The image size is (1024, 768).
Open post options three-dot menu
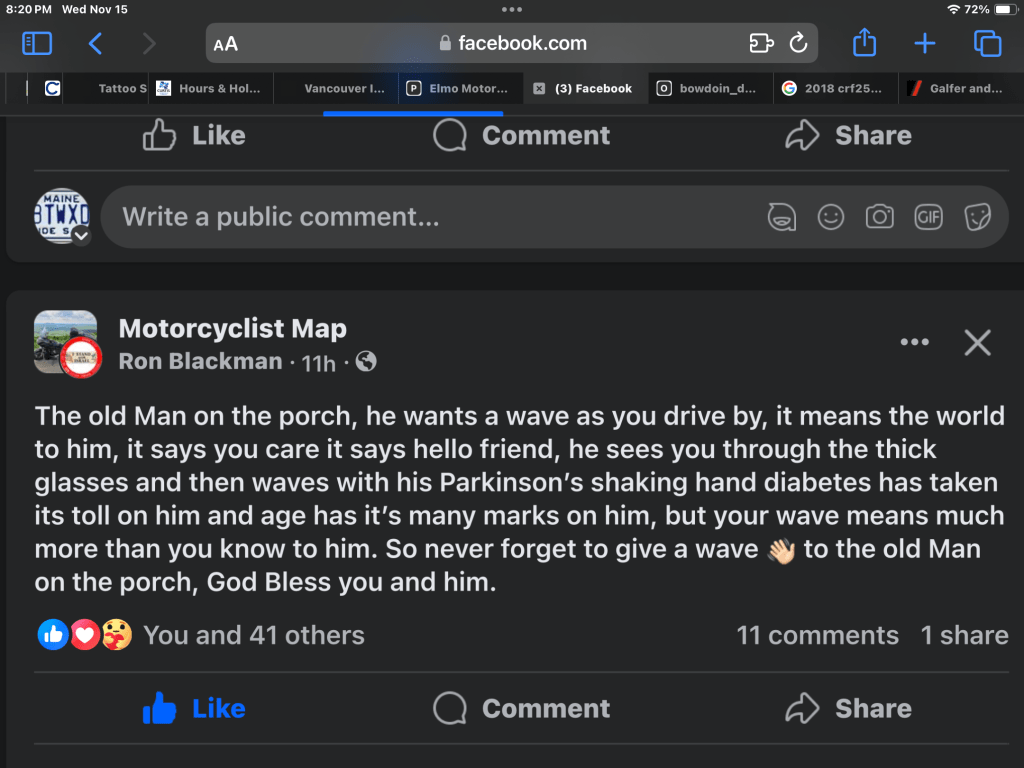[x=914, y=342]
